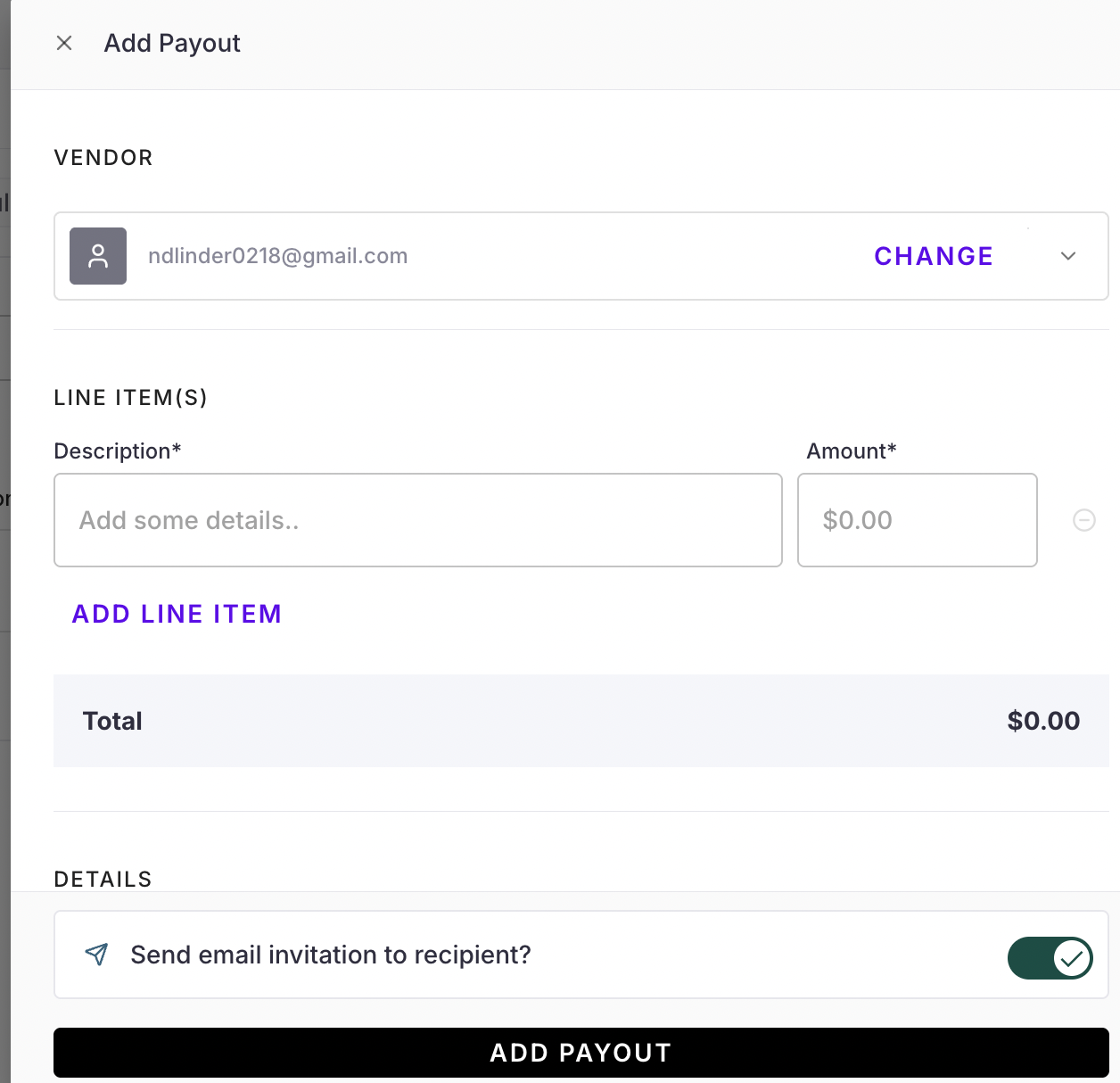Click the DETAILS section heading
Viewport: 1120px width, 1083px height.
103,880
